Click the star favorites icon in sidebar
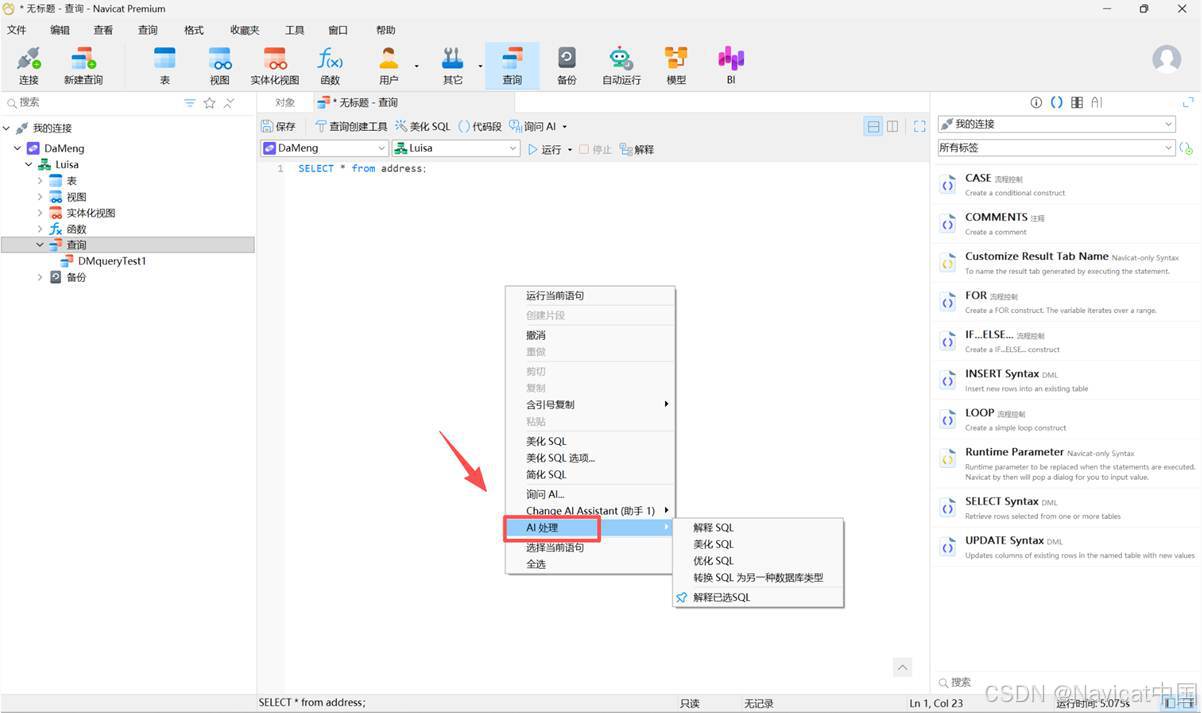The image size is (1202, 713). click(x=210, y=103)
